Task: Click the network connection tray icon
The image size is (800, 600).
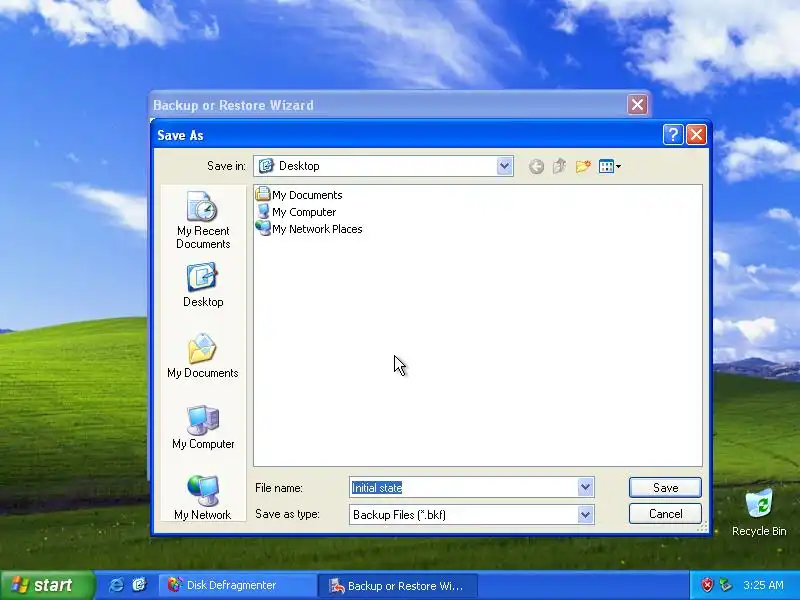Action: coord(725,585)
